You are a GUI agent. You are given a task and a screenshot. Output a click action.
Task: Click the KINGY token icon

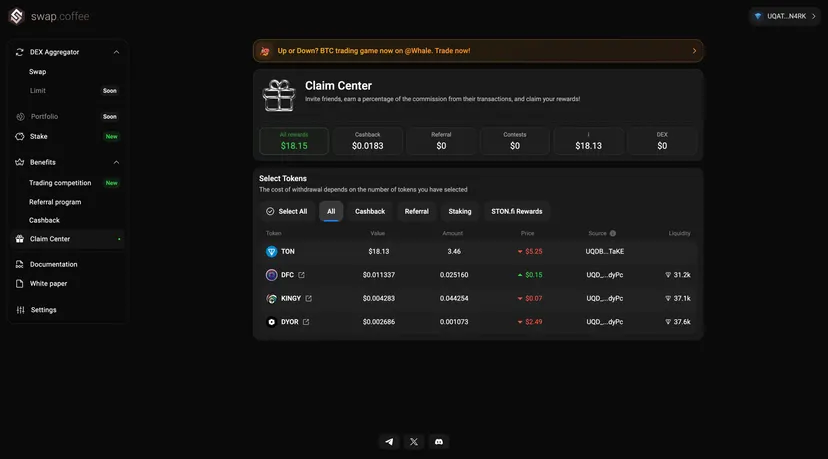(271, 298)
